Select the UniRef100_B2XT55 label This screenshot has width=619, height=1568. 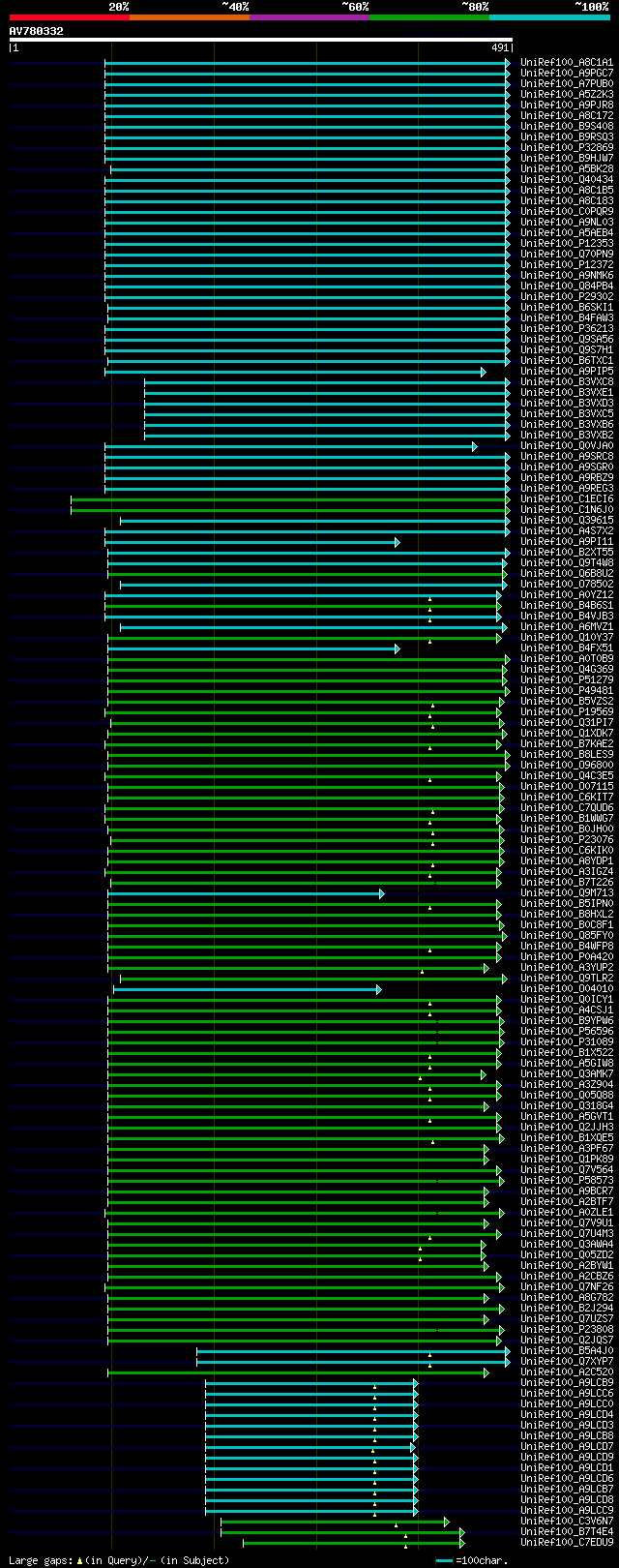coord(567,553)
